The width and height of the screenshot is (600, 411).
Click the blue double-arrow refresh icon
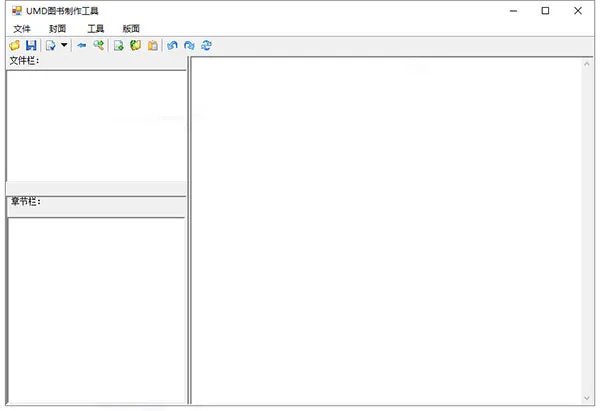(x=206, y=46)
